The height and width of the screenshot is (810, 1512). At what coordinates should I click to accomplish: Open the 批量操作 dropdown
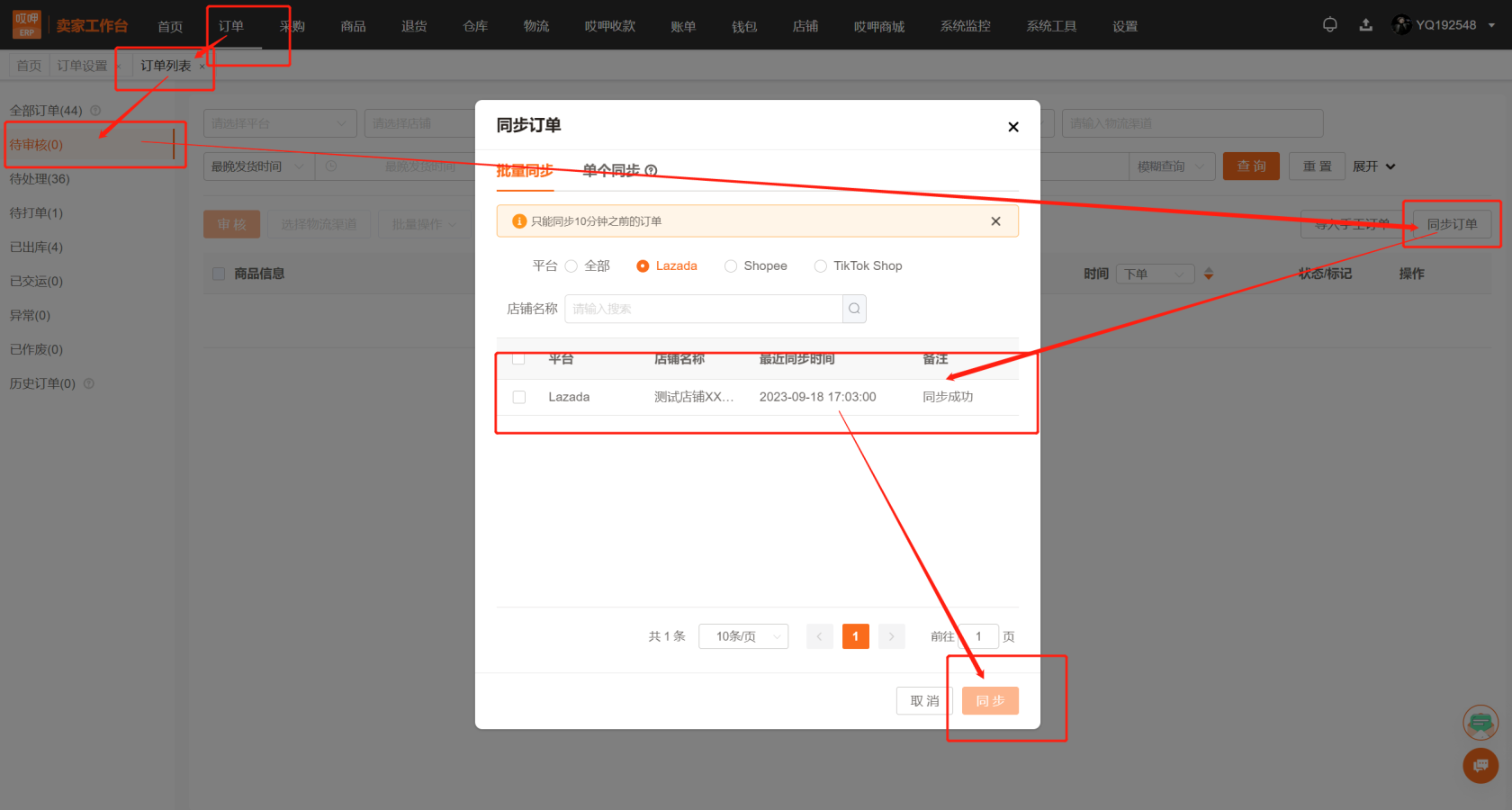pos(424,224)
